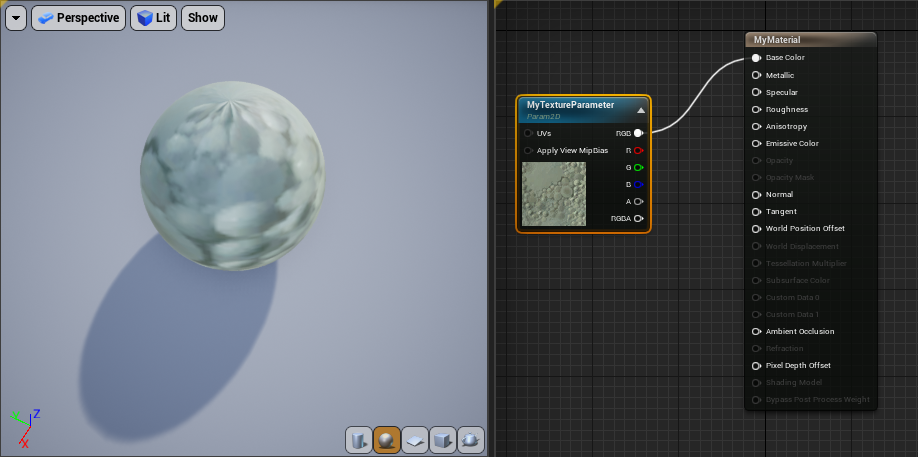The height and width of the screenshot is (457, 918).
Task: Click the UVs input pin
Action: click(528, 133)
